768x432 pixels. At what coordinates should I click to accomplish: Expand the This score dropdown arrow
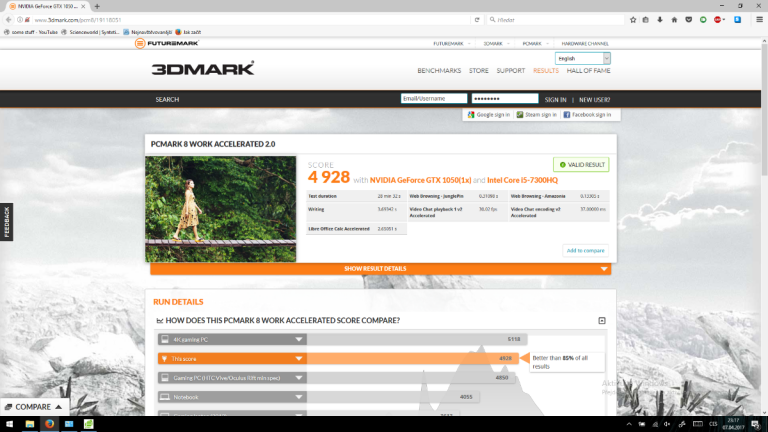pos(298,358)
